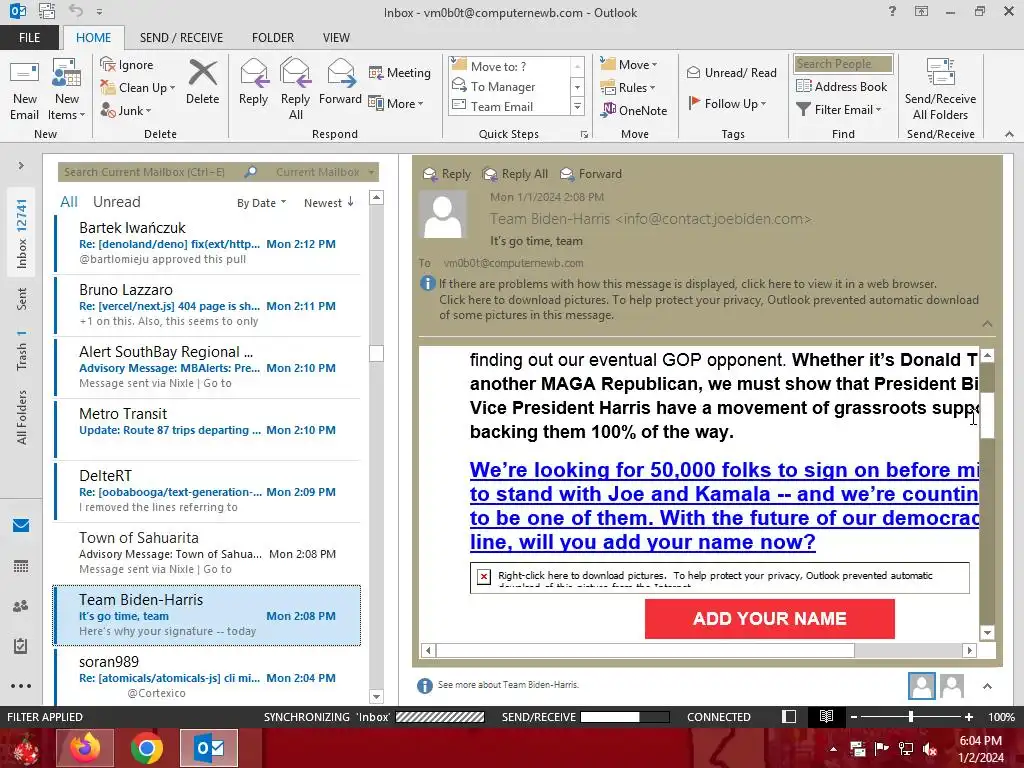1024x768 pixels.
Task: Open Quick Steps dialog launcher
Action: point(584,135)
